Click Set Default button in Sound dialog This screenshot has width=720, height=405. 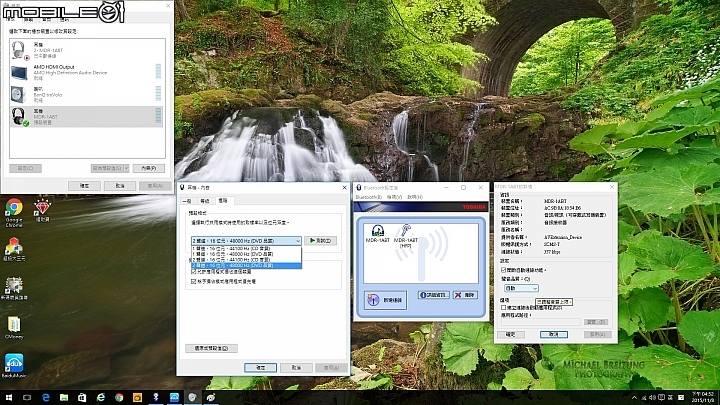click(107, 169)
